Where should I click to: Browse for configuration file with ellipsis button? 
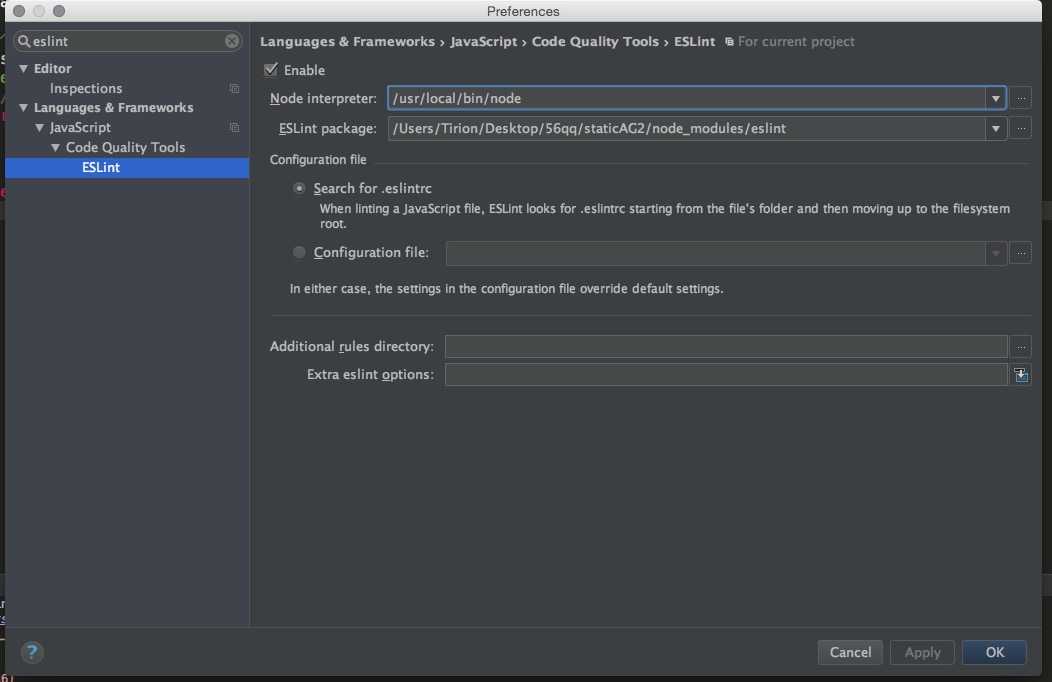click(x=1020, y=253)
